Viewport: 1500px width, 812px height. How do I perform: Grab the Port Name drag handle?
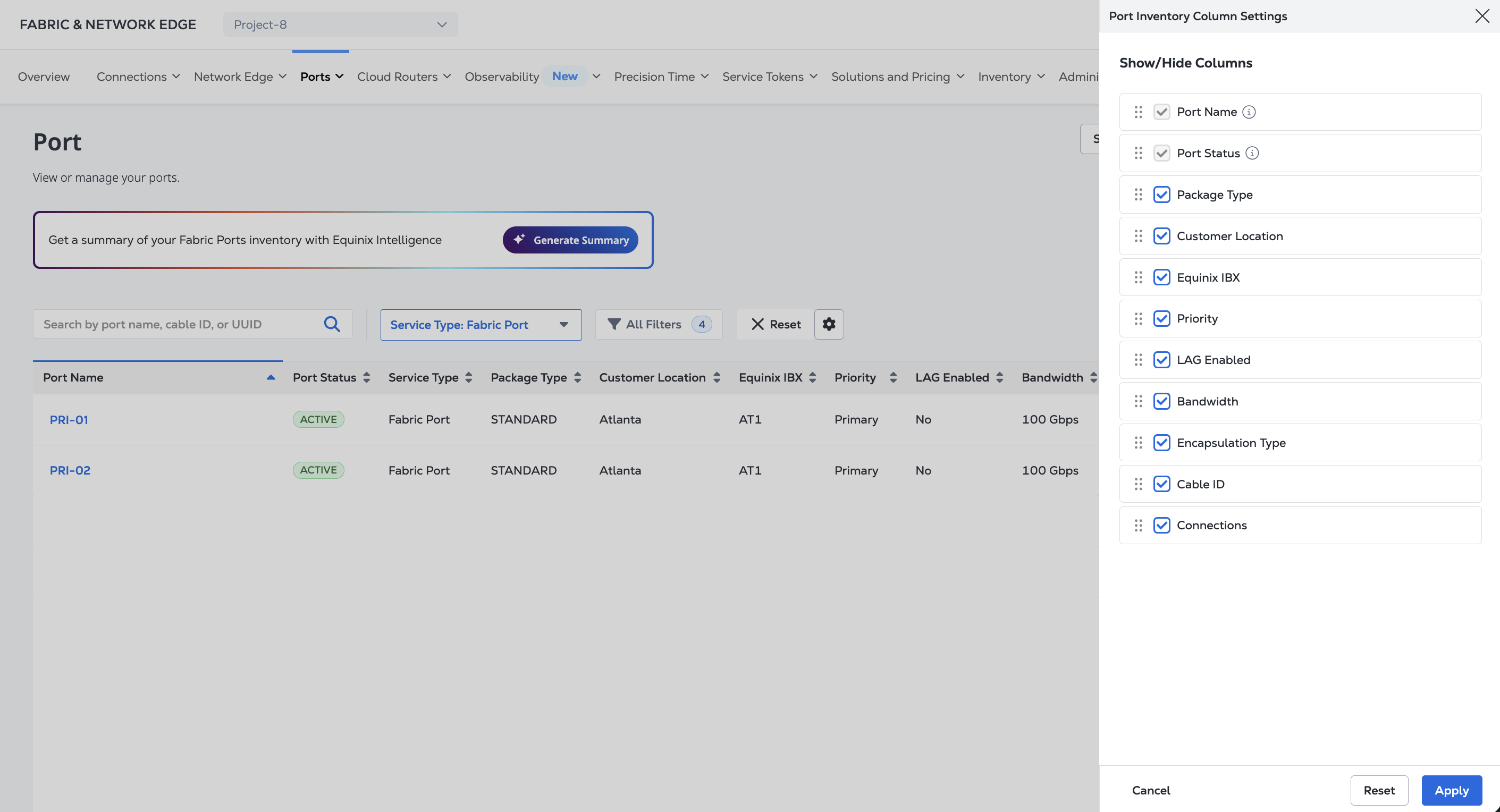(x=1139, y=112)
